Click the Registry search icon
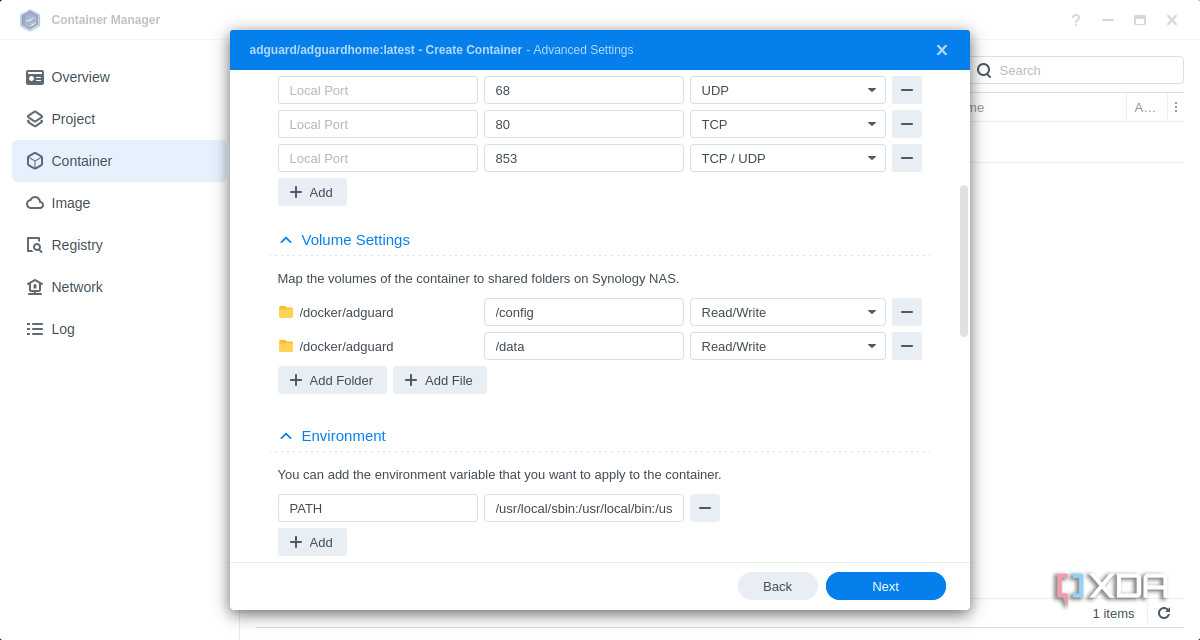This screenshot has height=640, width=1200. click(35, 245)
